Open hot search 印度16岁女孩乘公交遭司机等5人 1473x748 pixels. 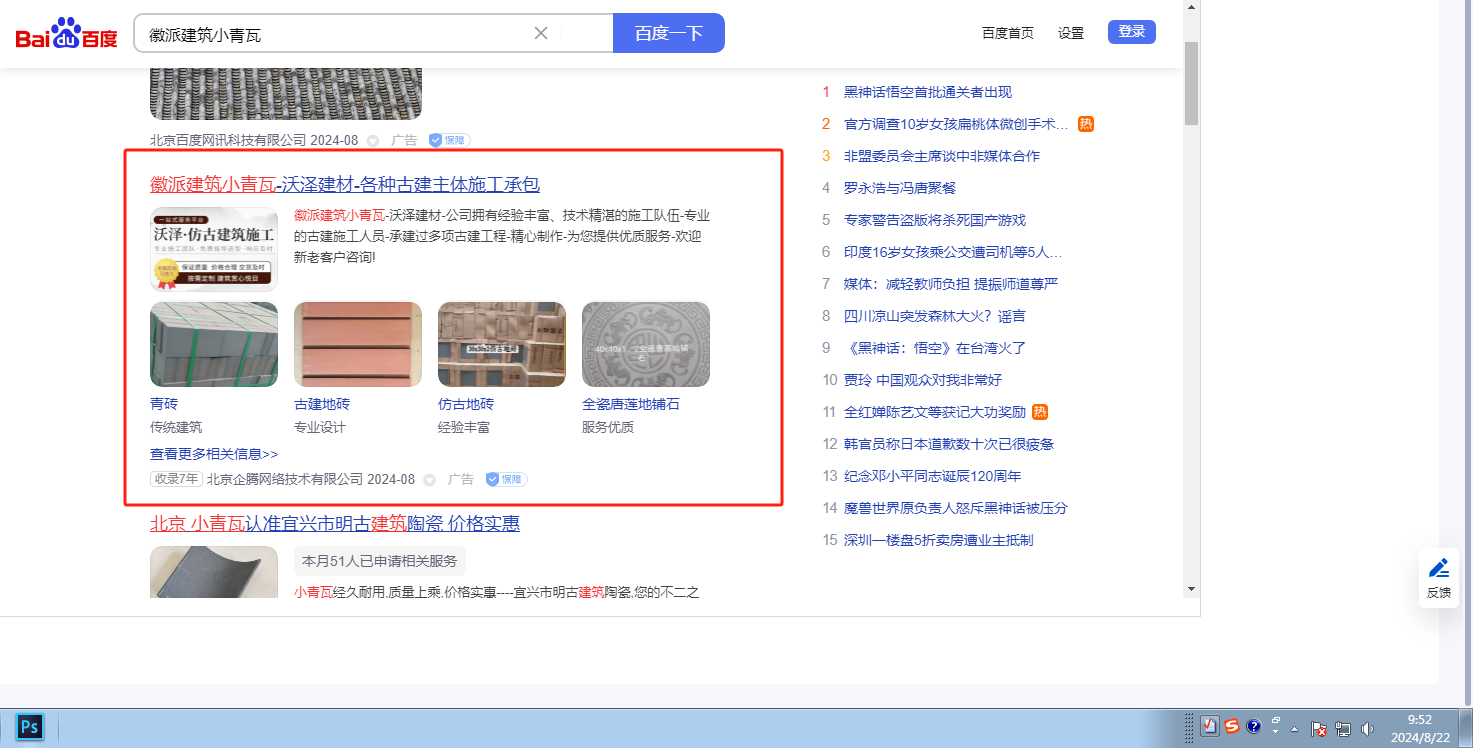click(x=953, y=252)
